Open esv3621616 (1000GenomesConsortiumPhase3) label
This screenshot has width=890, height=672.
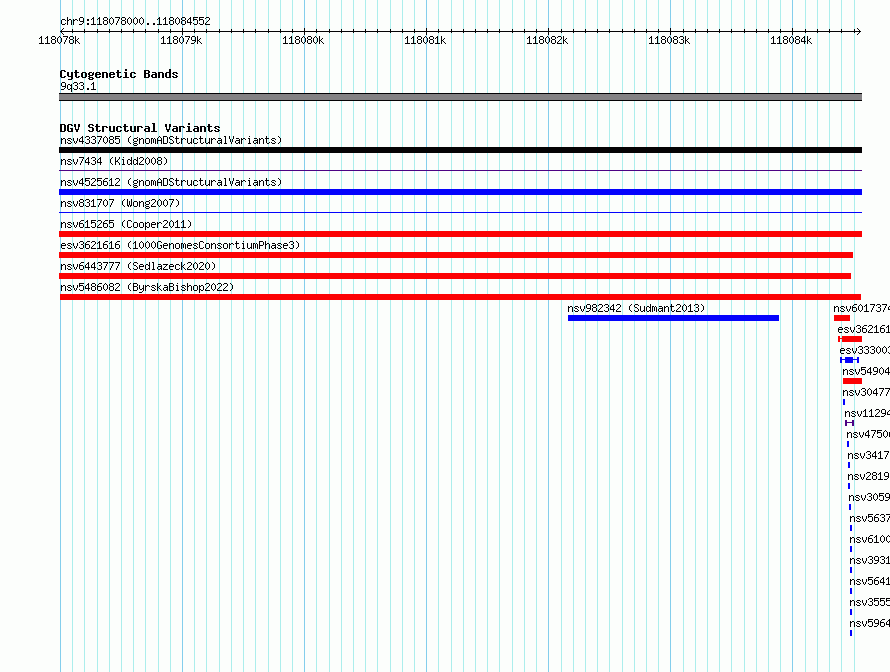180,245
